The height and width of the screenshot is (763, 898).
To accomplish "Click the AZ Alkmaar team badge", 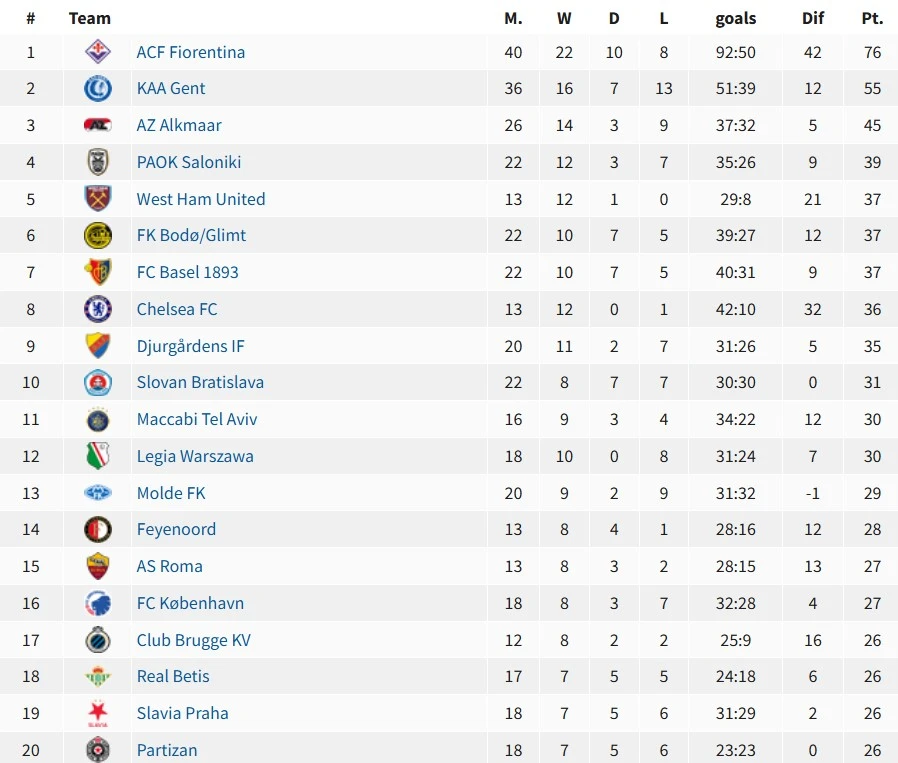I will tap(98, 125).
